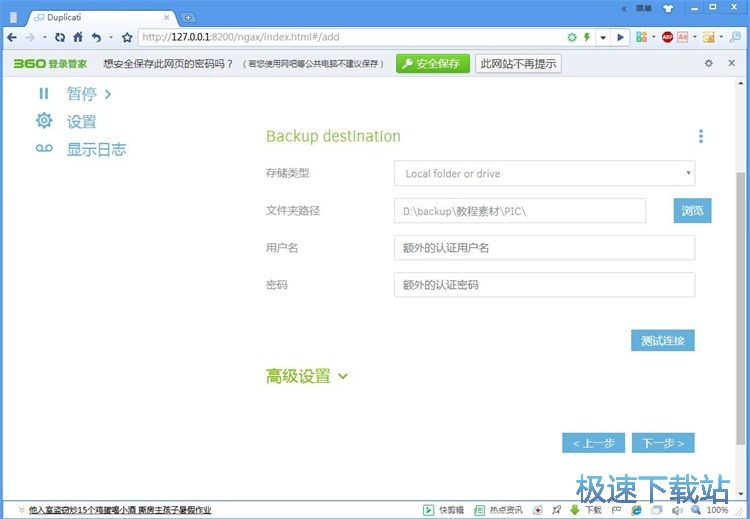This screenshot has height=519, width=750.
Task: Click the green lightning speed mode icon
Action: (x=587, y=37)
